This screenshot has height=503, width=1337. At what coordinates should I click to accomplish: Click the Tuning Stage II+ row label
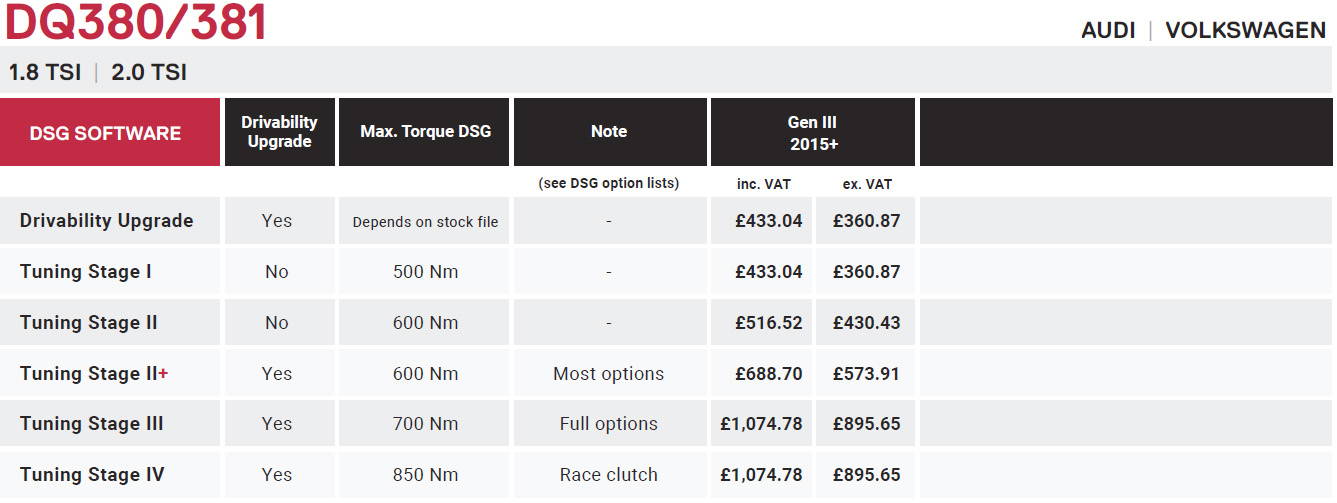(94, 374)
